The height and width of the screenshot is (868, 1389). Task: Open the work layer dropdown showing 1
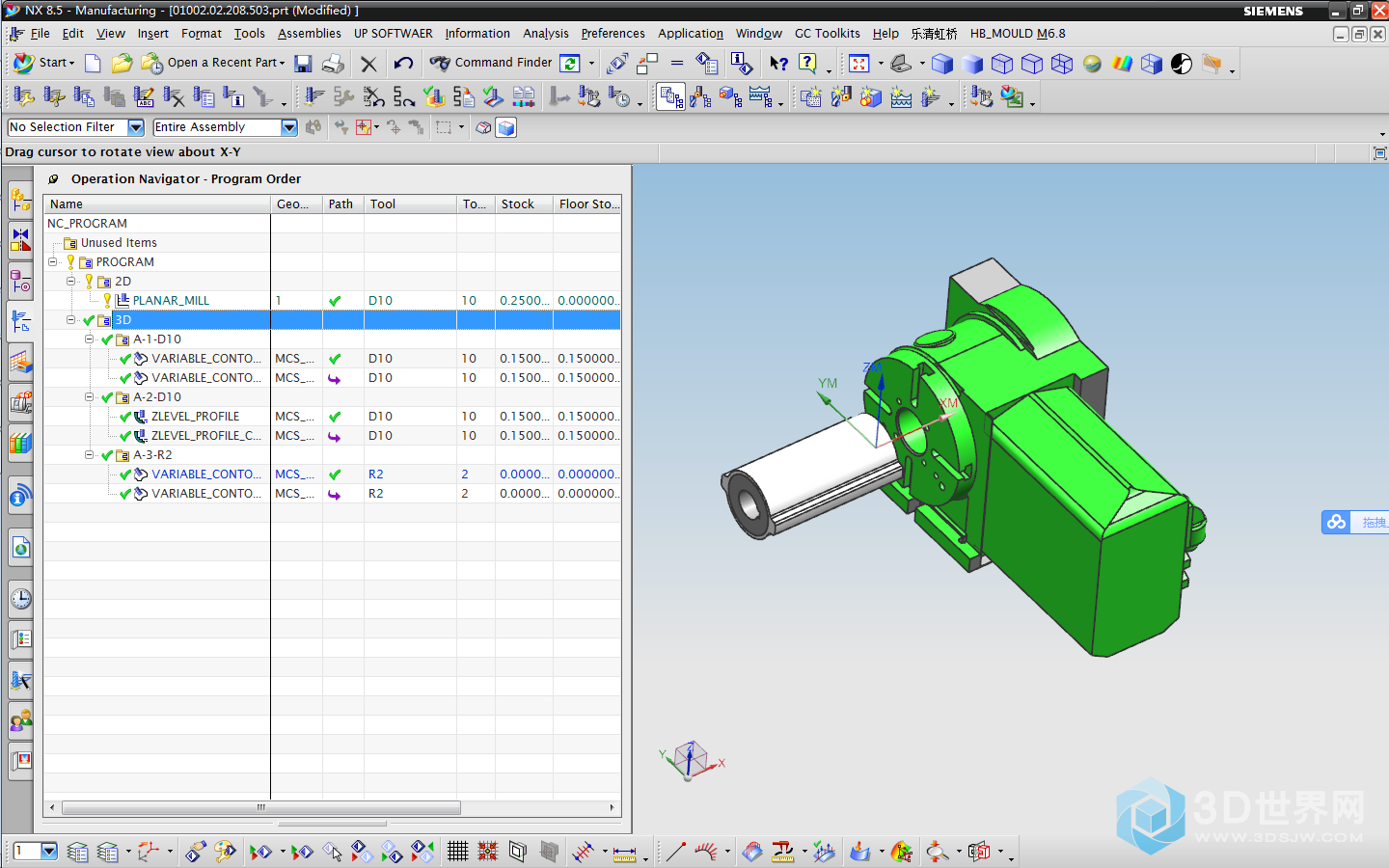click(49, 851)
